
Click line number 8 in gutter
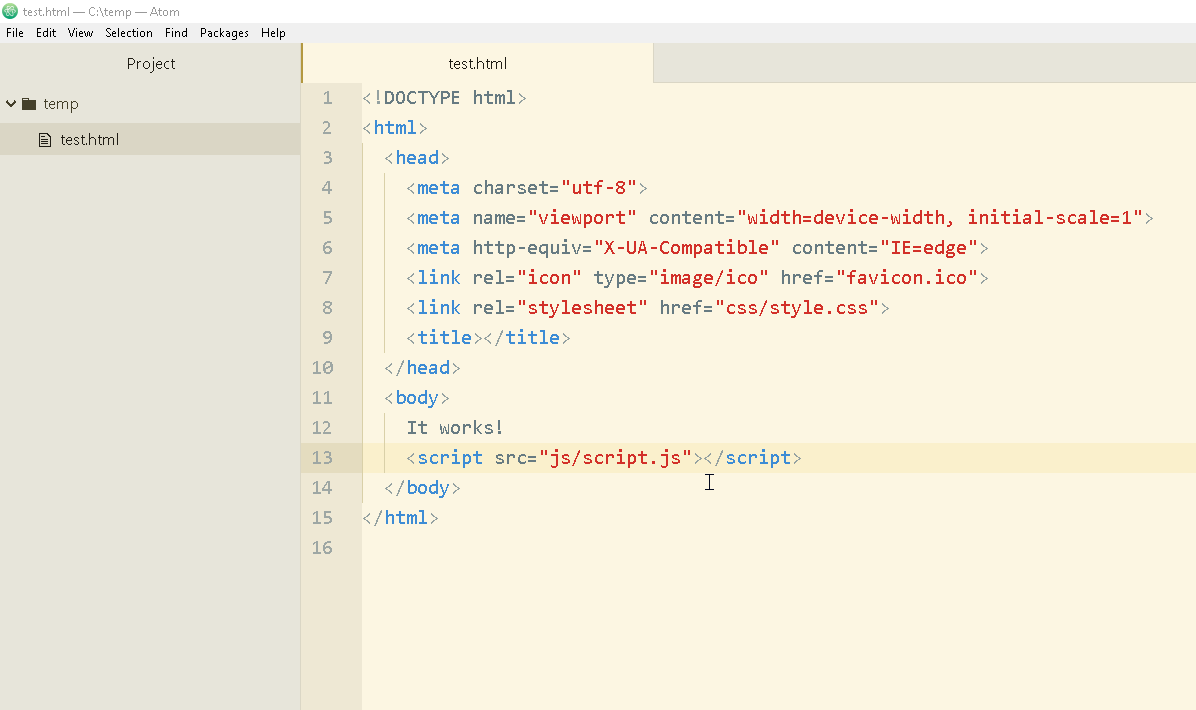[x=327, y=307]
